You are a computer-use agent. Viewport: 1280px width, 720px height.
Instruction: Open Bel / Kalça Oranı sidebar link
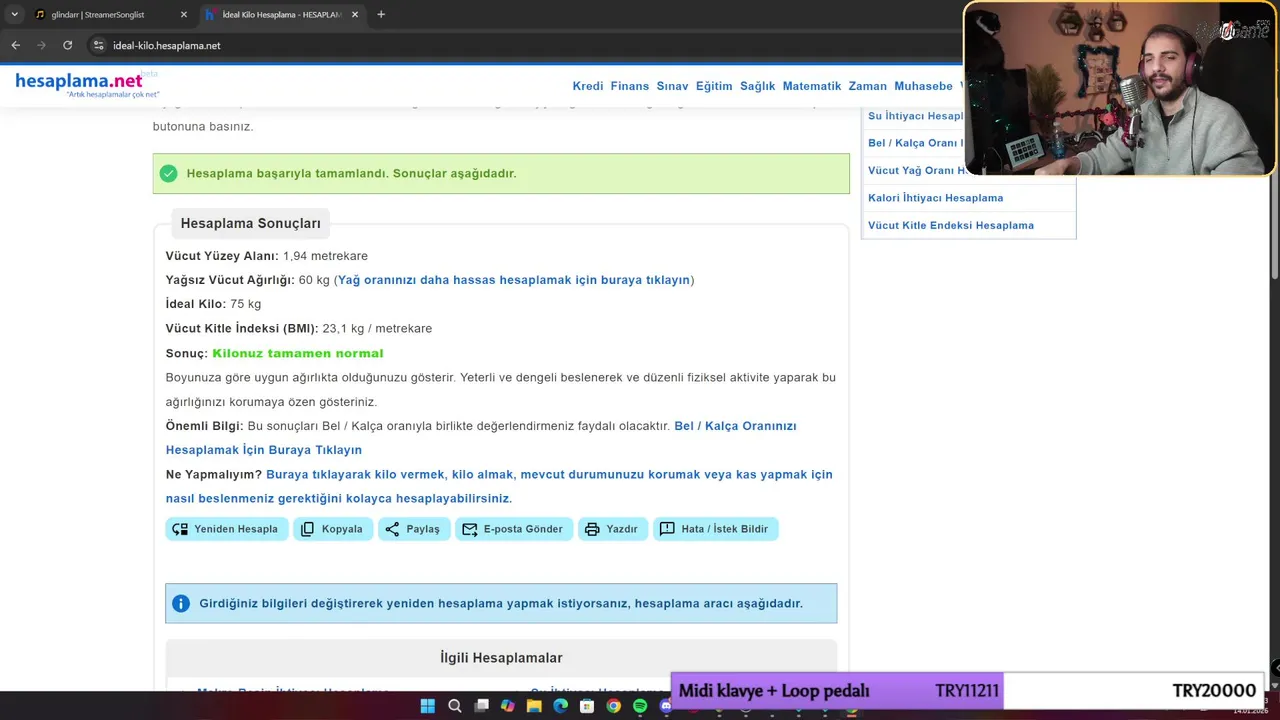pyautogui.click(x=915, y=143)
